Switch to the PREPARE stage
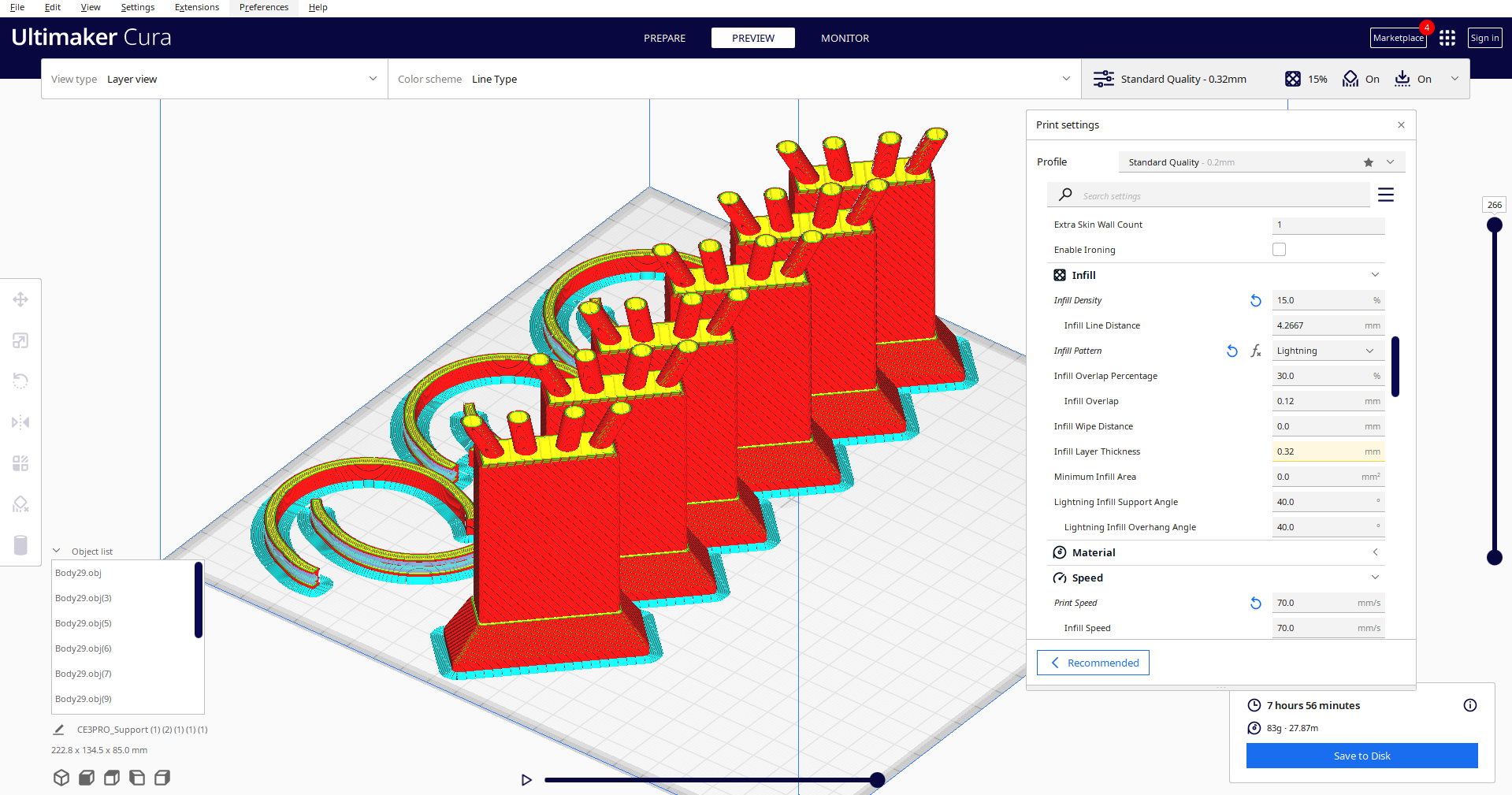The image size is (1512, 795). [x=665, y=38]
